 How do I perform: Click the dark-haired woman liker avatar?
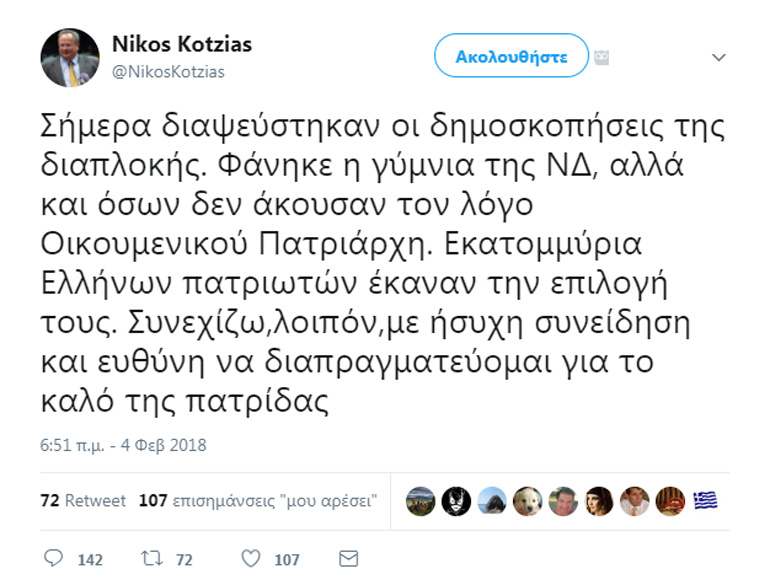tap(599, 501)
